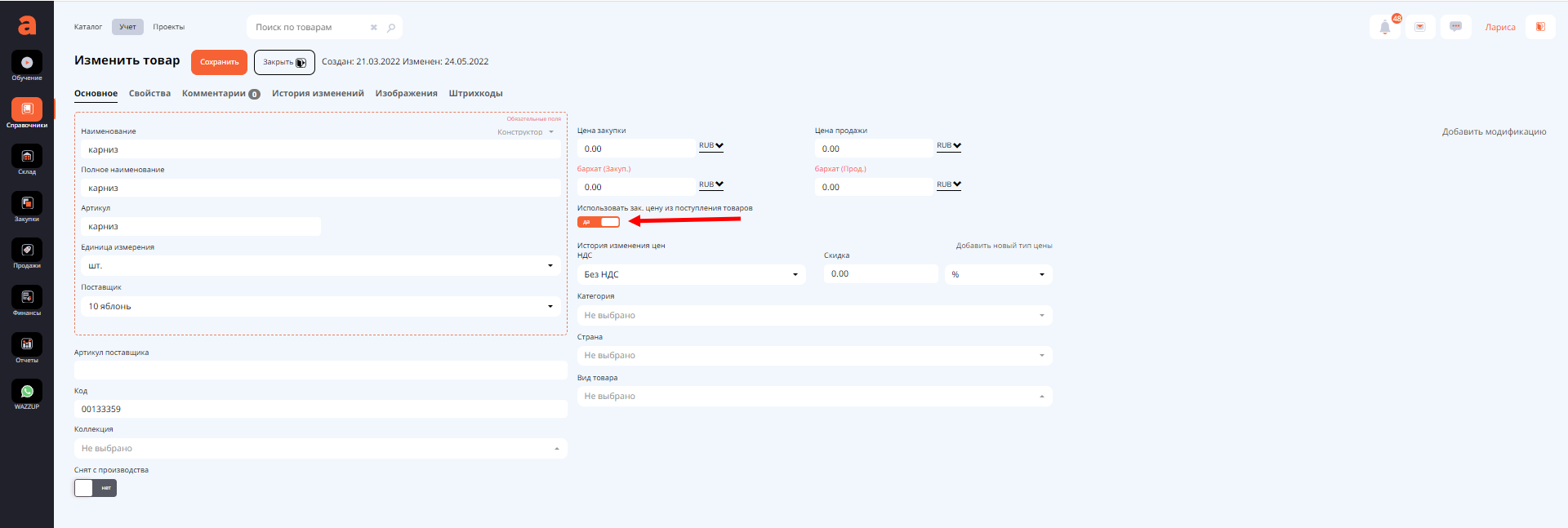
Task: Toggle the Снят с производства switch
Action: [x=96, y=488]
